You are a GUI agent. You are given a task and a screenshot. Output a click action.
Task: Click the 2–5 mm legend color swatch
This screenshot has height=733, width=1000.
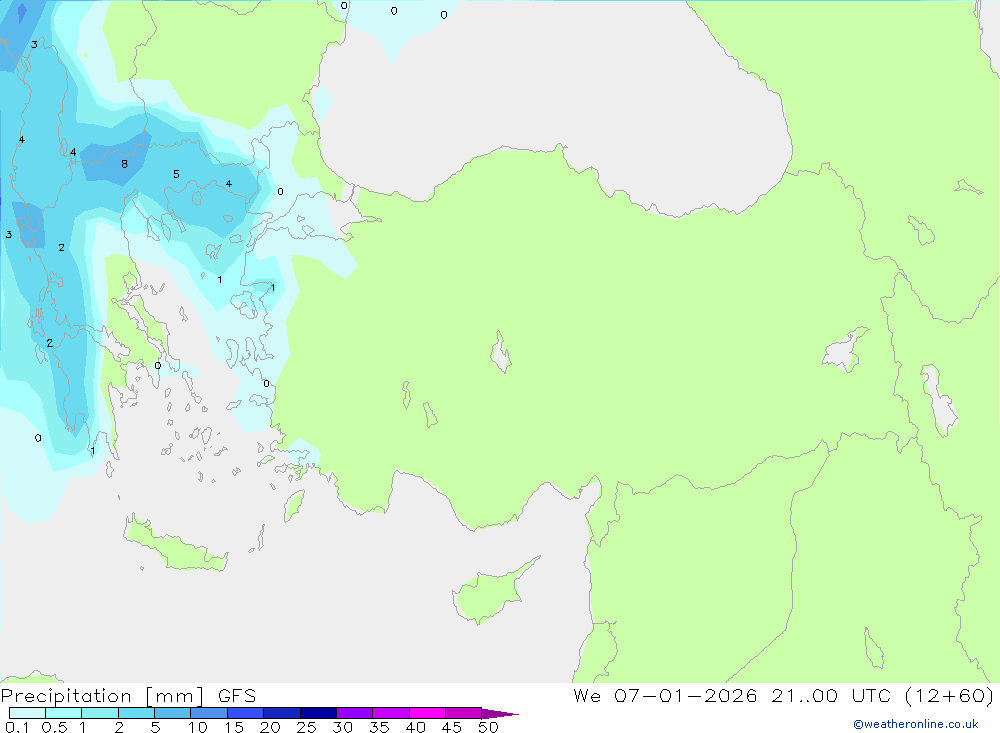(136, 713)
